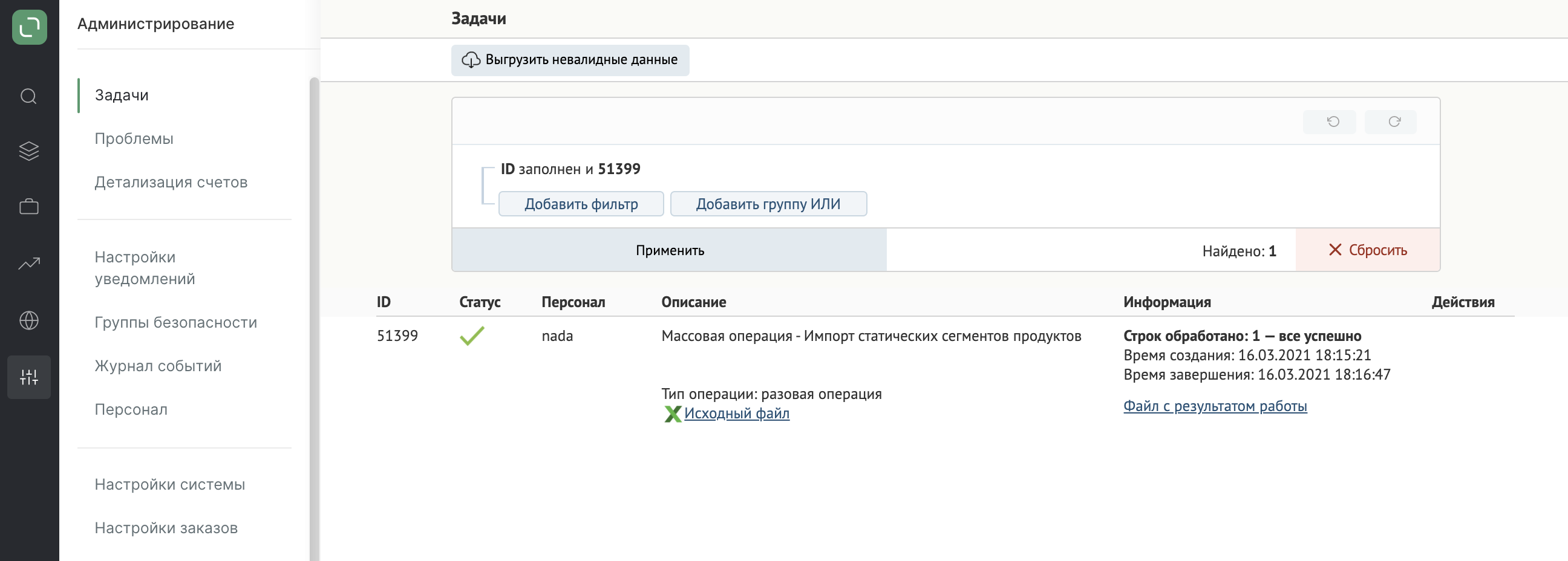Viewport: 1568px width, 561px height.
Task: Open Персонал in the admin menu
Action: [x=131, y=409]
